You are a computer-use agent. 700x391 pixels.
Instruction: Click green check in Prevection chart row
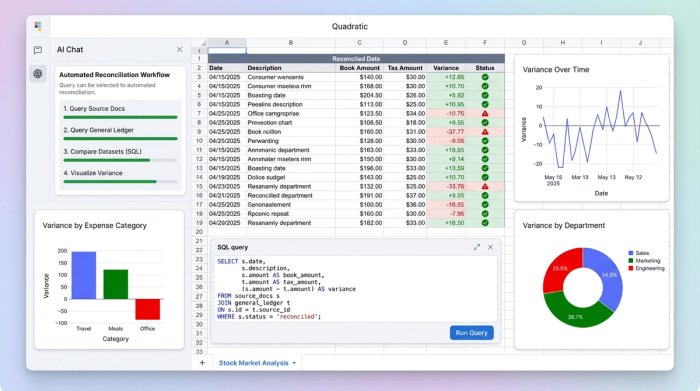[485, 123]
